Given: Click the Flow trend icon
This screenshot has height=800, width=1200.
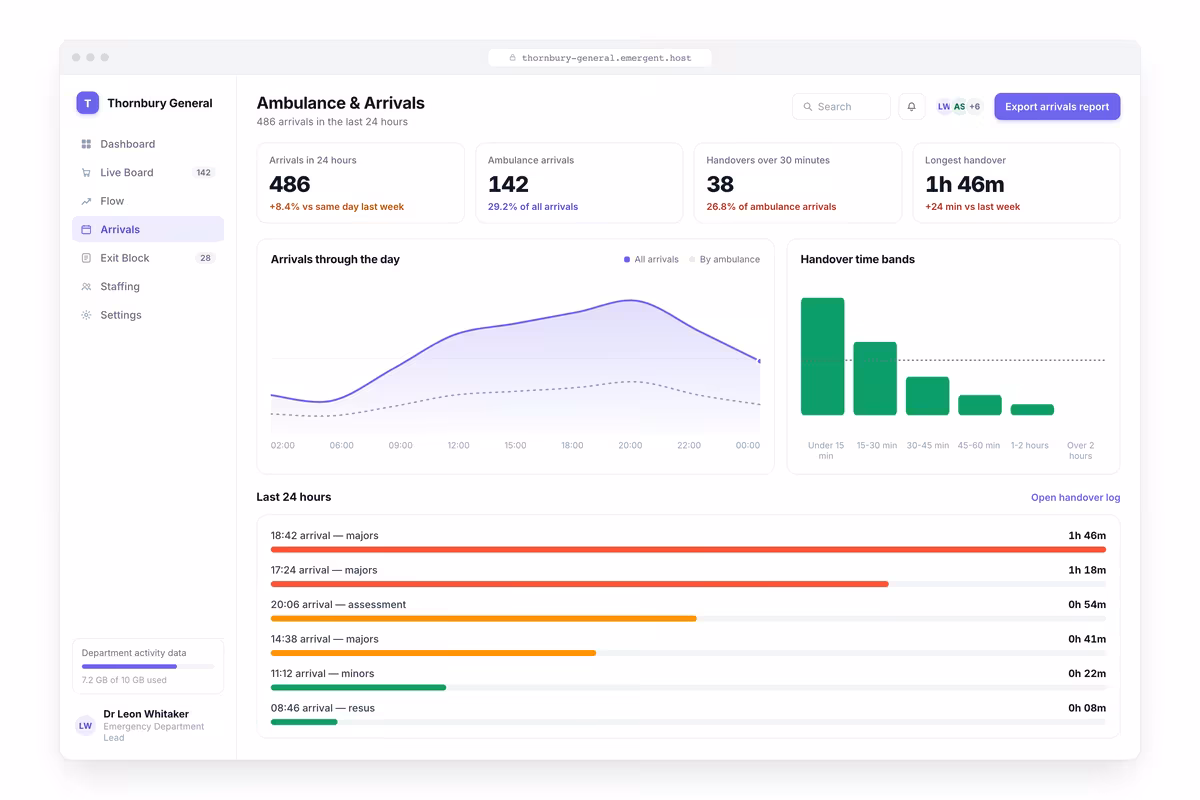Looking at the screenshot, I should click(x=86, y=201).
